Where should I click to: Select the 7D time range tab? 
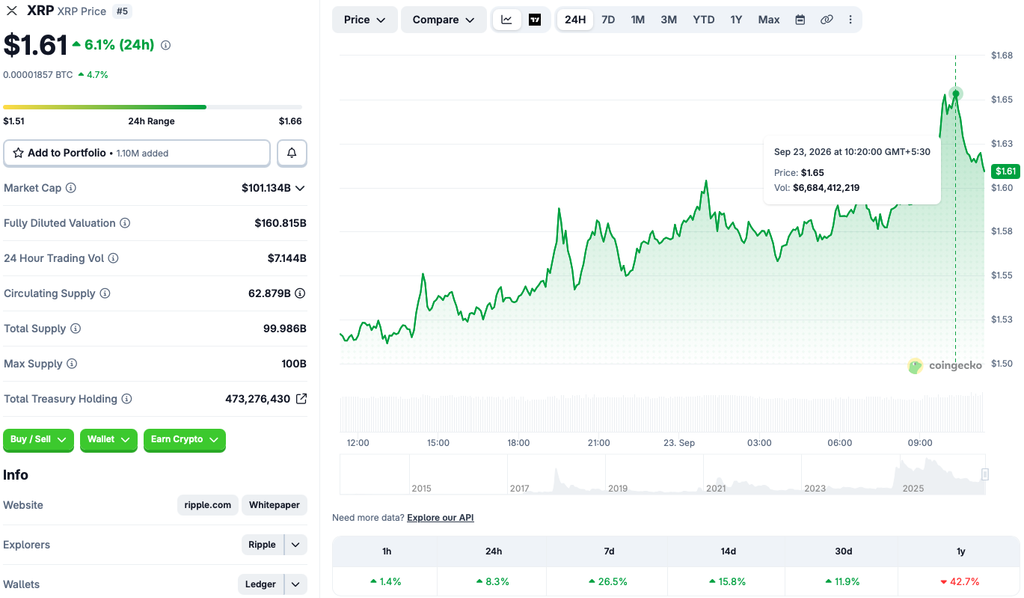(x=608, y=20)
